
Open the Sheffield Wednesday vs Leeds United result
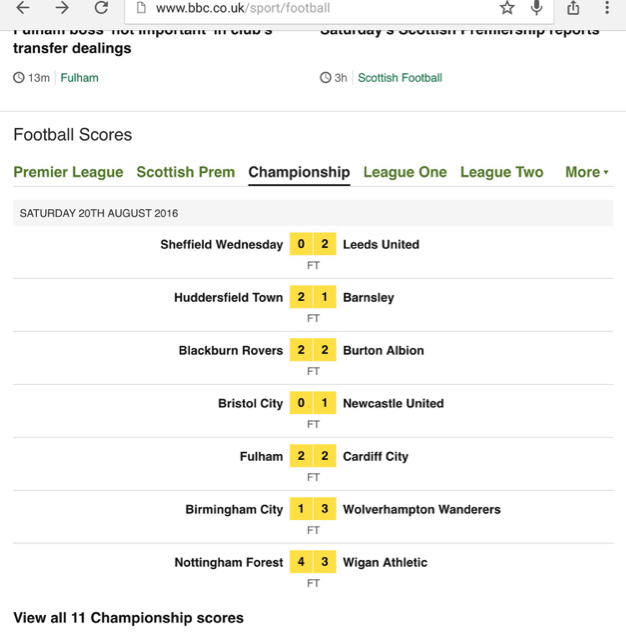(313, 252)
